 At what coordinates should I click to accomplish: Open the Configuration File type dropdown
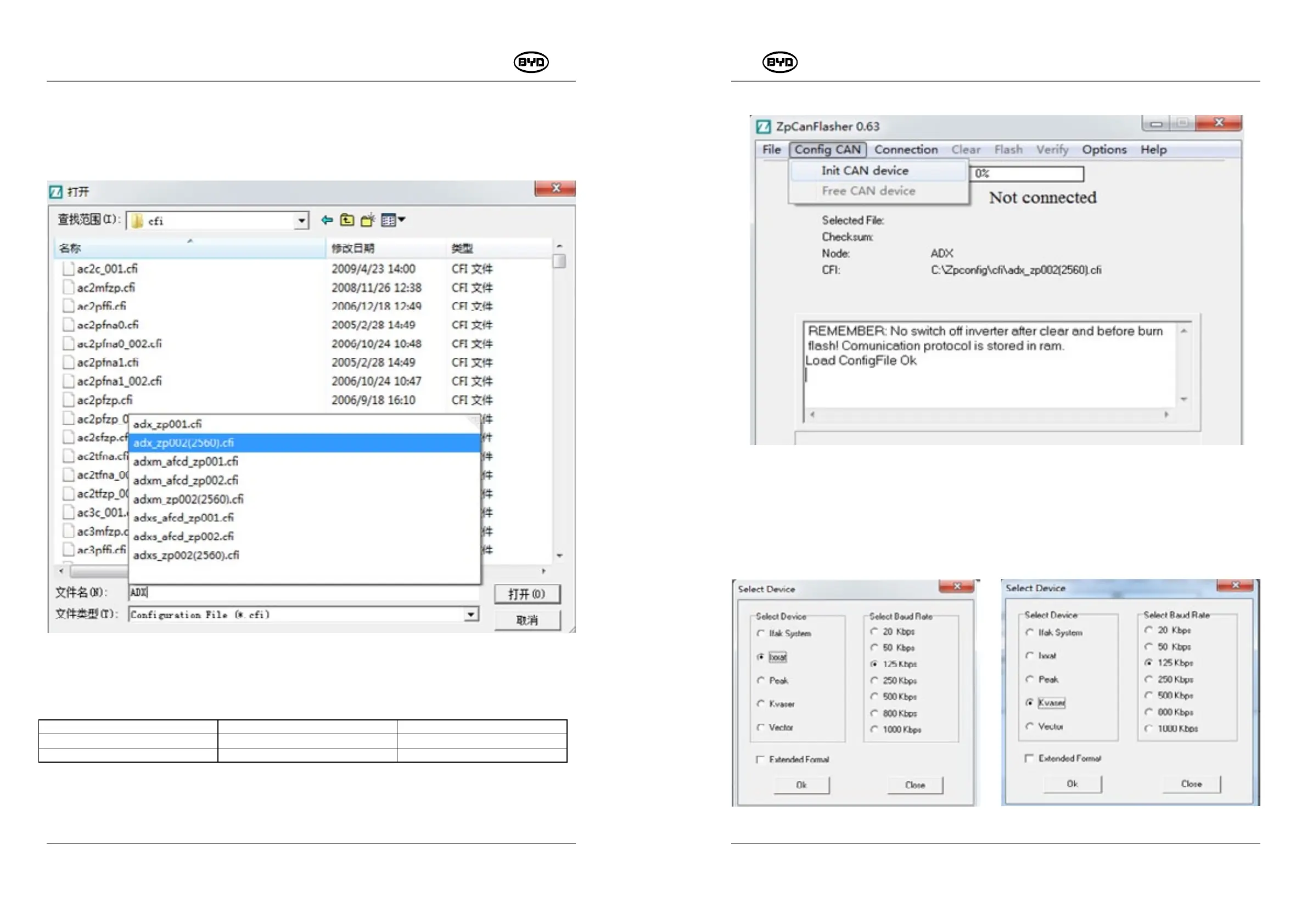471,615
